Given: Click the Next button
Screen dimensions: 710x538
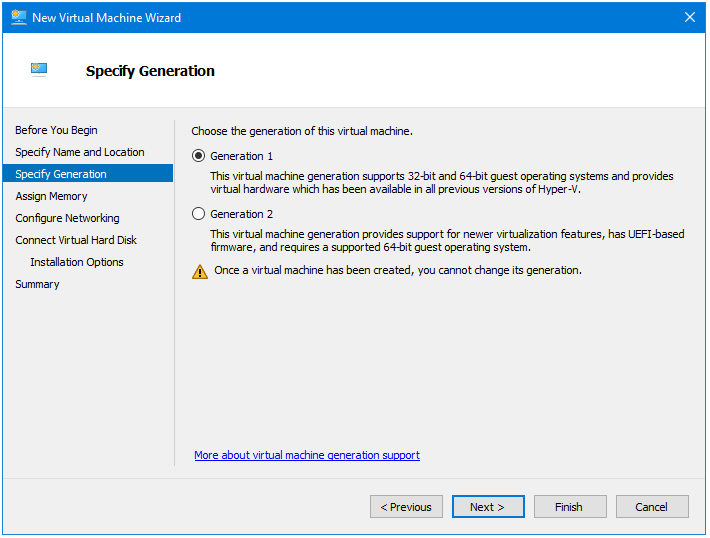Looking at the screenshot, I should (x=487, y=507).
